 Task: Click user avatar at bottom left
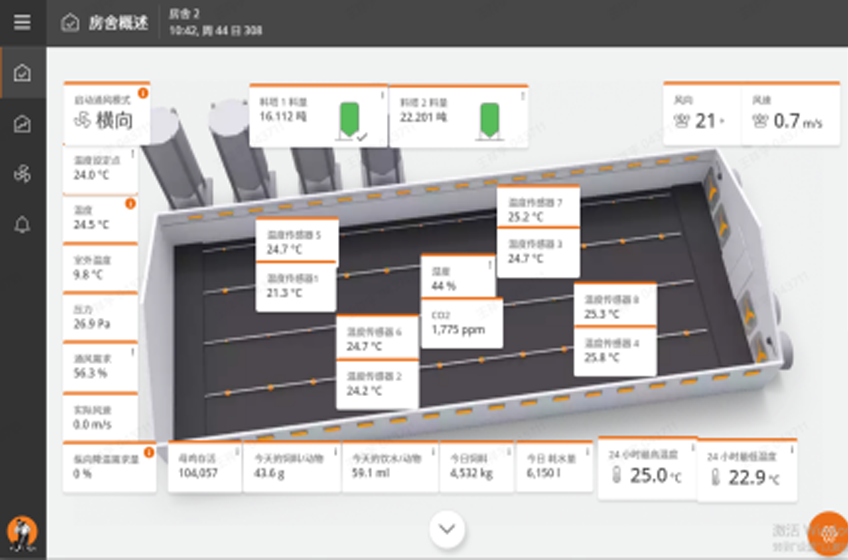pos(18,531)
